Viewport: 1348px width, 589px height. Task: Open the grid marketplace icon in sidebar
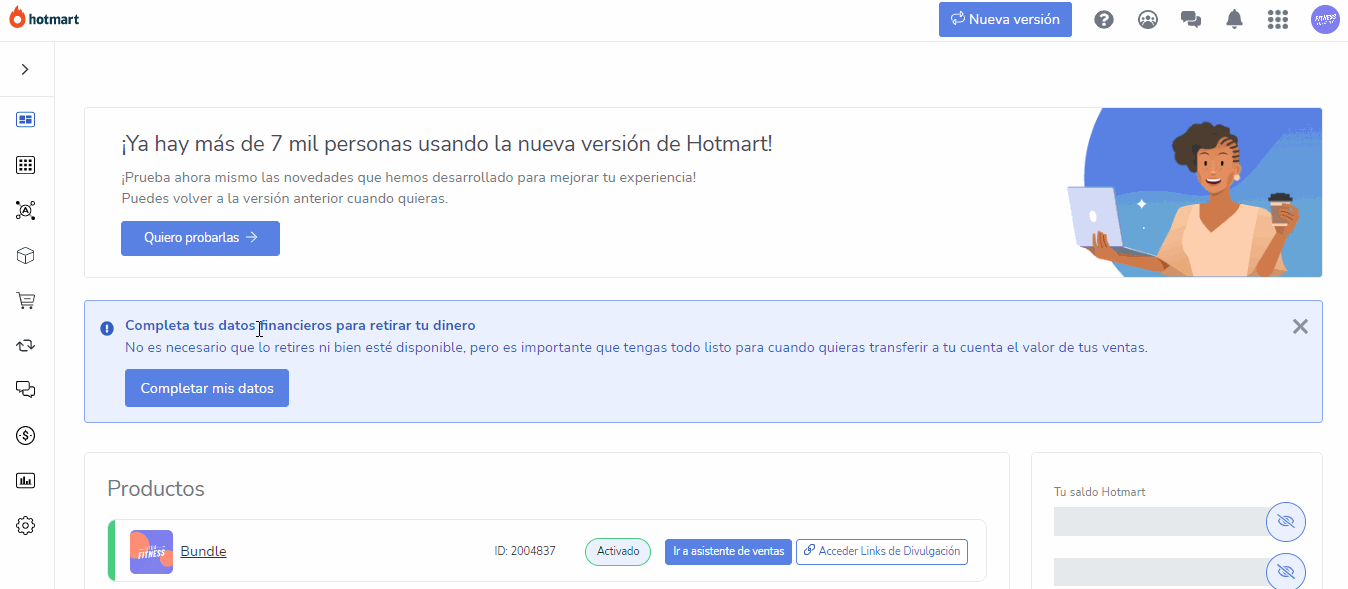pos(26,165)
